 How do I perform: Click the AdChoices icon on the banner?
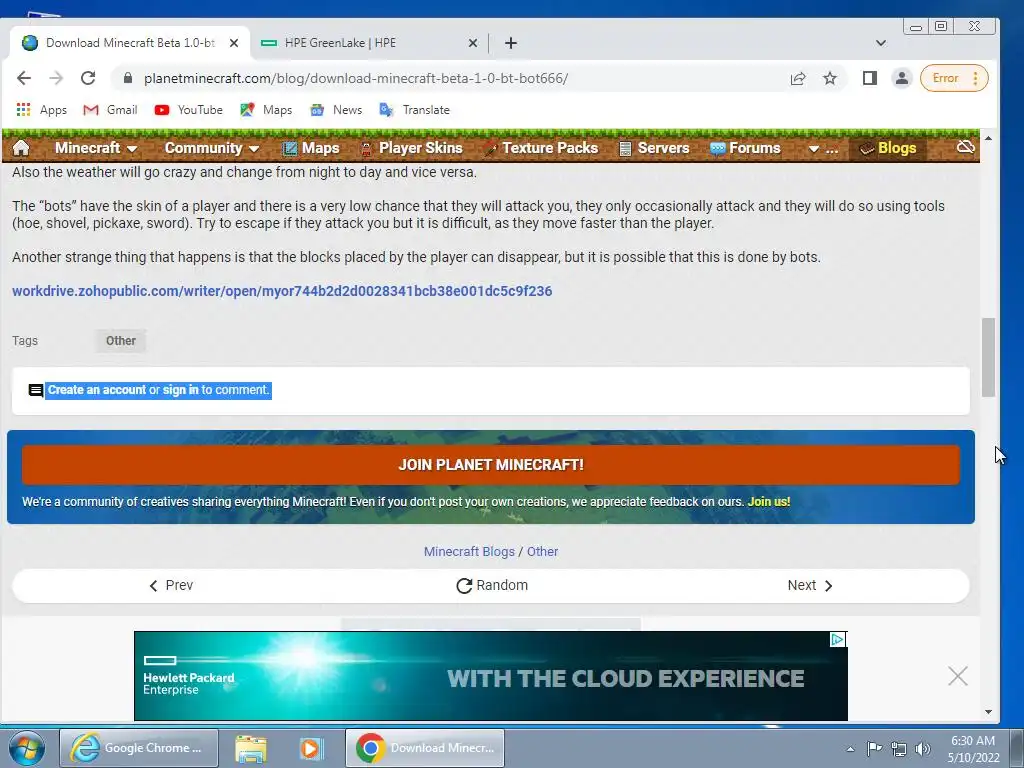[x=837, y=639]
